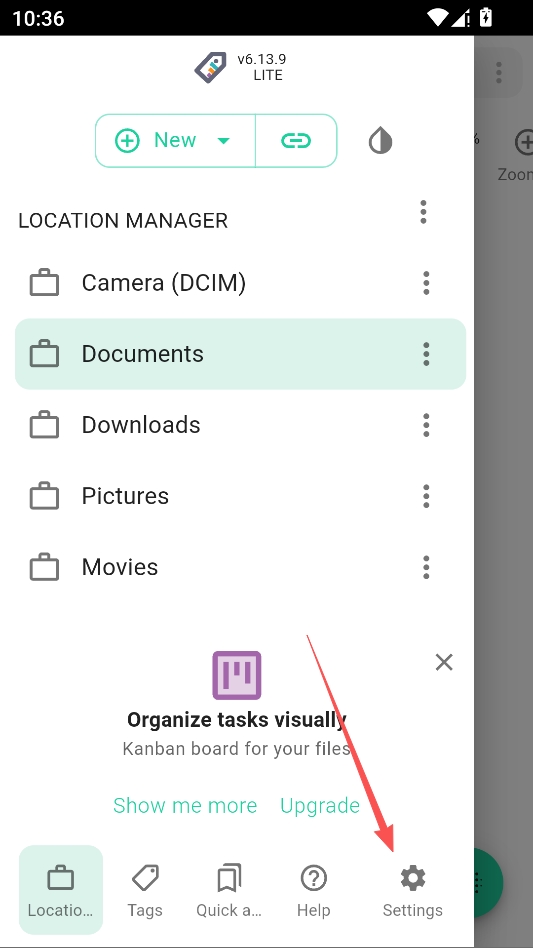Open the Settings tab
The image size is (533, 948).
[x=413, y=889]
